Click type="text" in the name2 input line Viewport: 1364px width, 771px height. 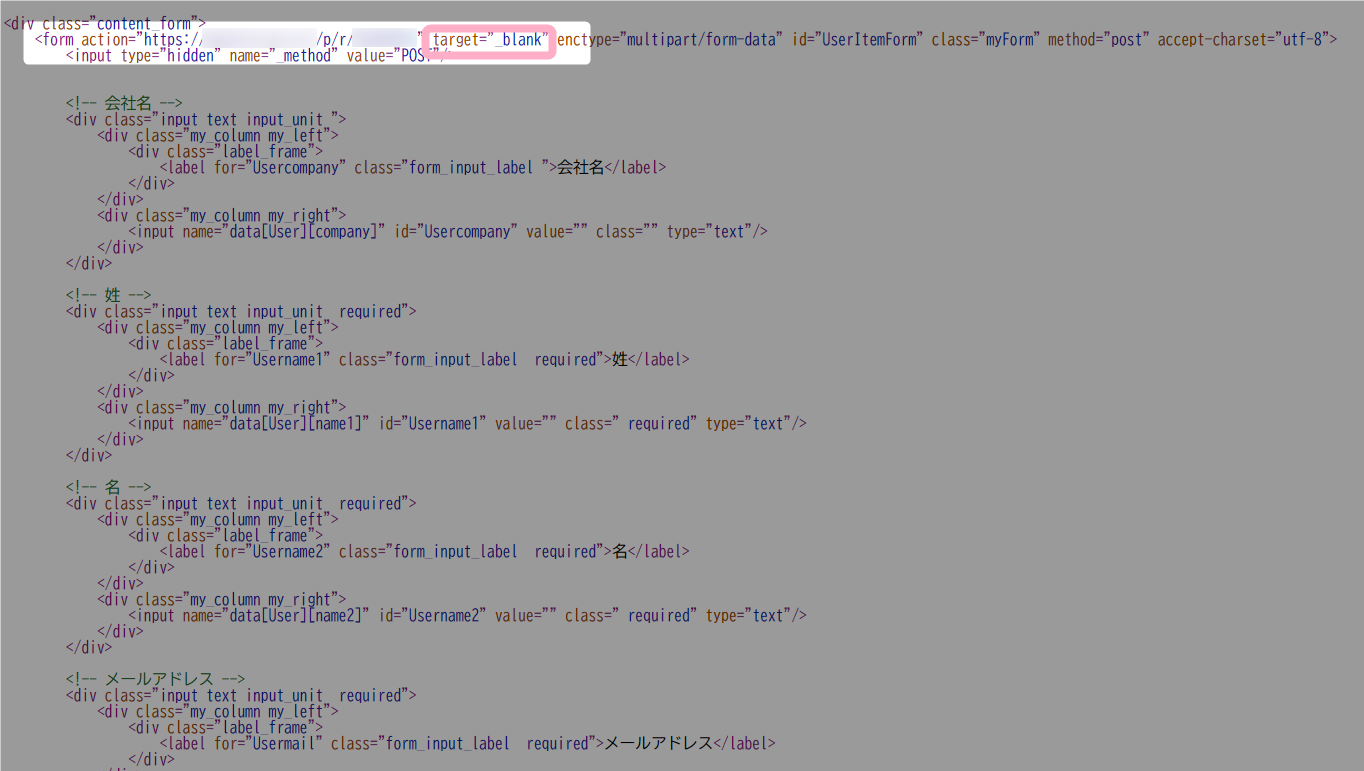(751, 616)
